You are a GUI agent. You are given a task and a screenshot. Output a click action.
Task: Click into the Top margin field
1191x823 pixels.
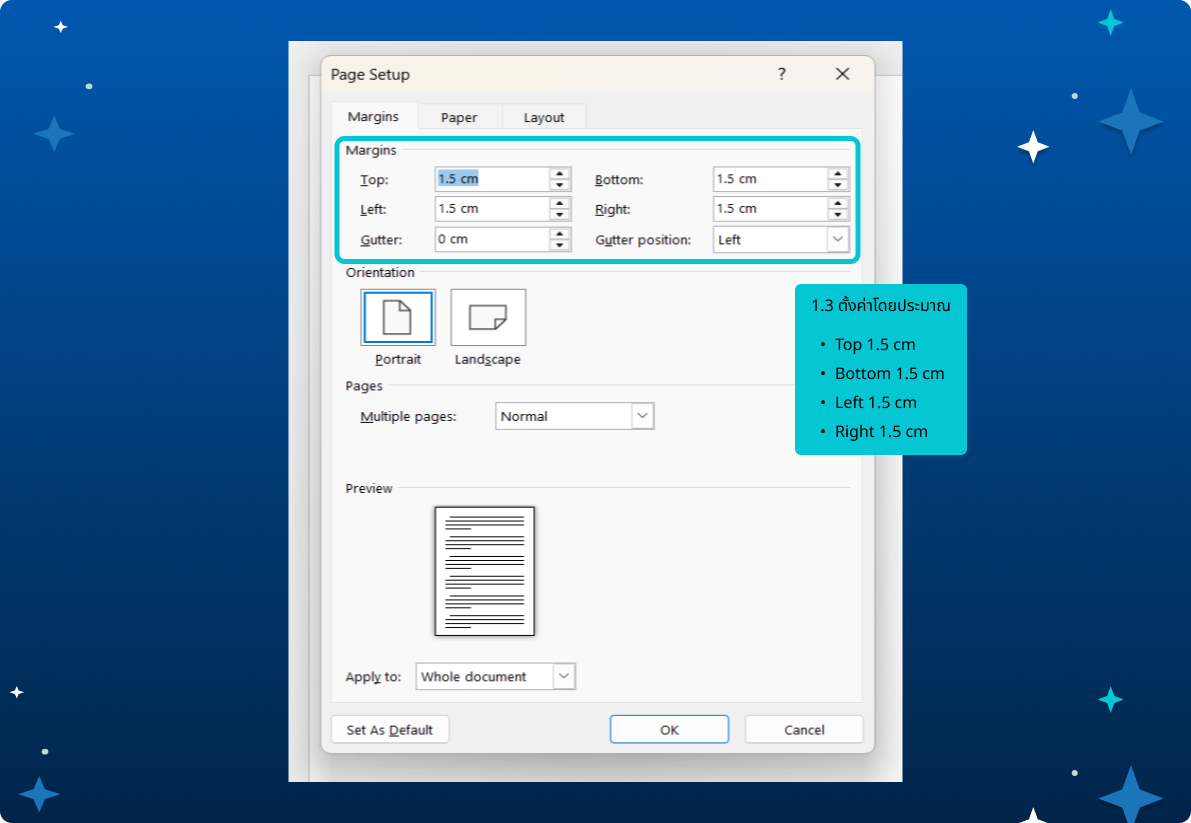492,179
